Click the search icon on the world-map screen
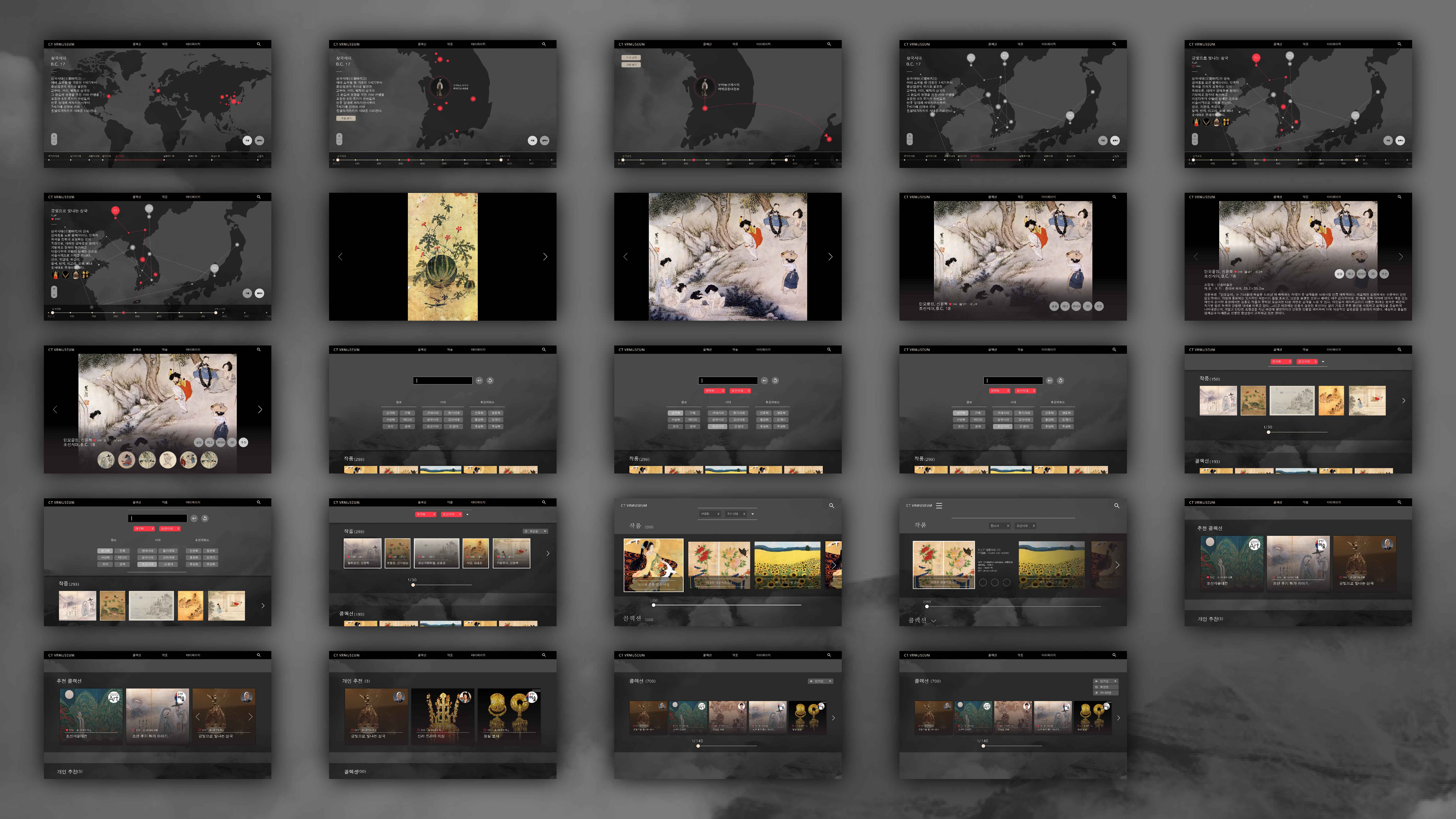Image resolution: width=1456 pixels, height=819 pixels. coord(259,44)
